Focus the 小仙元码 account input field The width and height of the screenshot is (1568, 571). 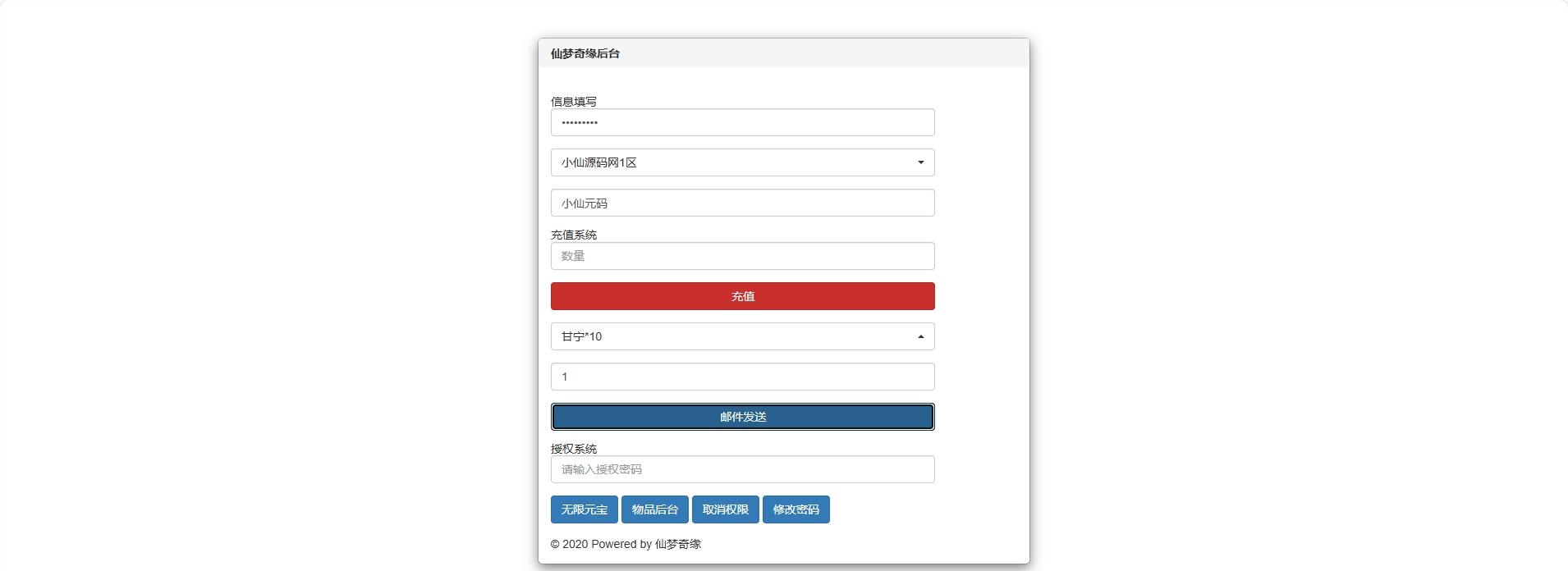(742, 203)
